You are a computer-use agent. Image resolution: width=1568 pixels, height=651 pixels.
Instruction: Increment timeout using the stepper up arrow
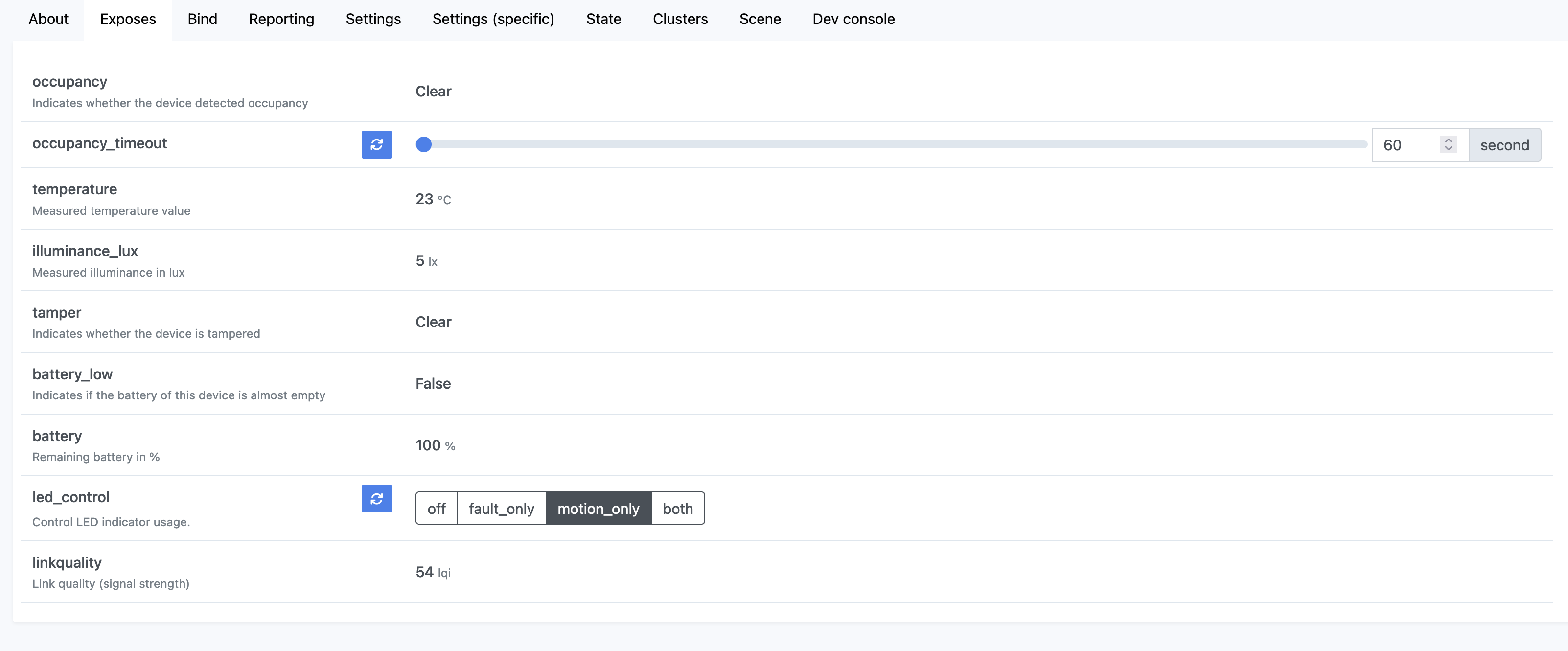click(x=1448, y=140)
